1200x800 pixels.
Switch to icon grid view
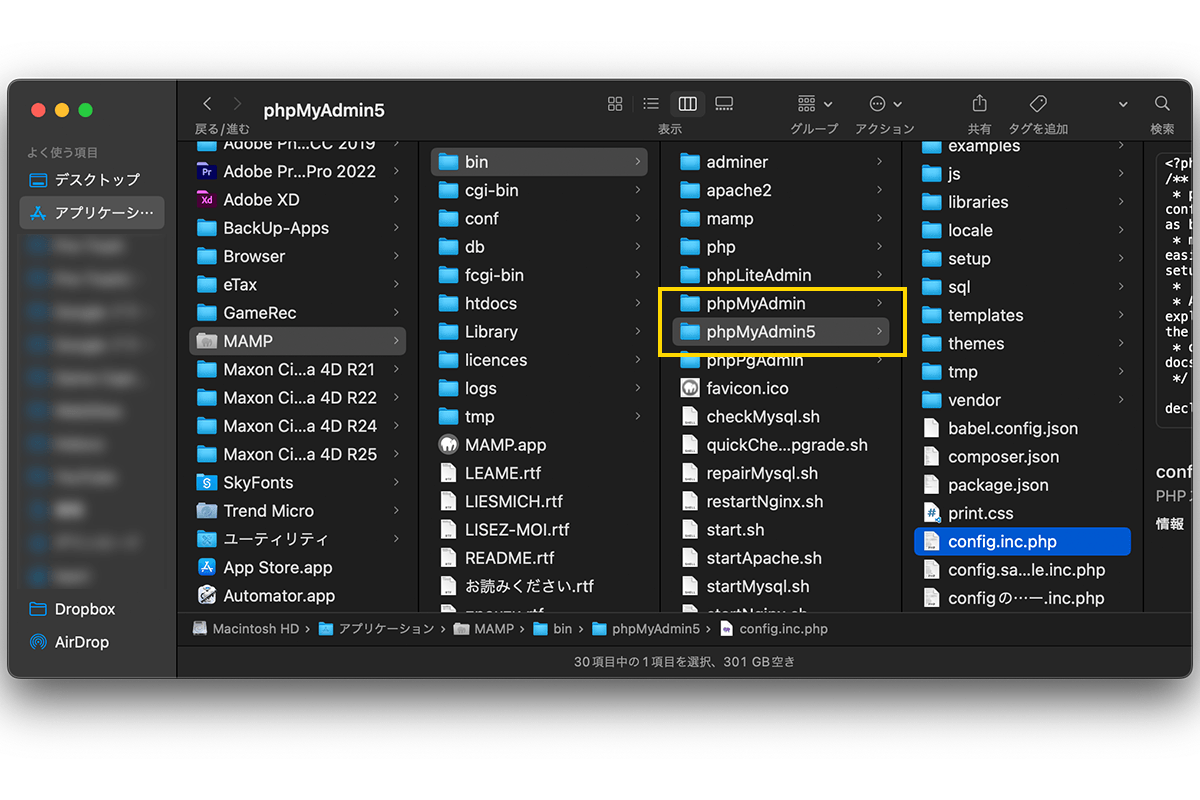(615, 104)
